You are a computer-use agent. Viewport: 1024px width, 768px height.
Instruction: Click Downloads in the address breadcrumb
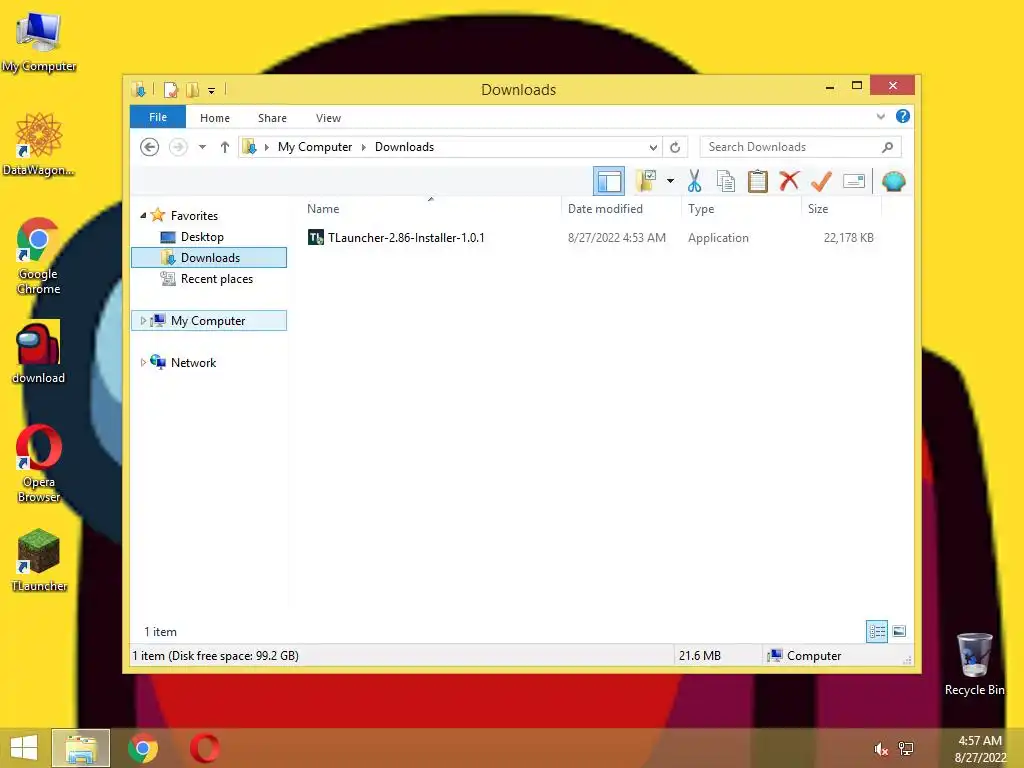tap(404, 147)
